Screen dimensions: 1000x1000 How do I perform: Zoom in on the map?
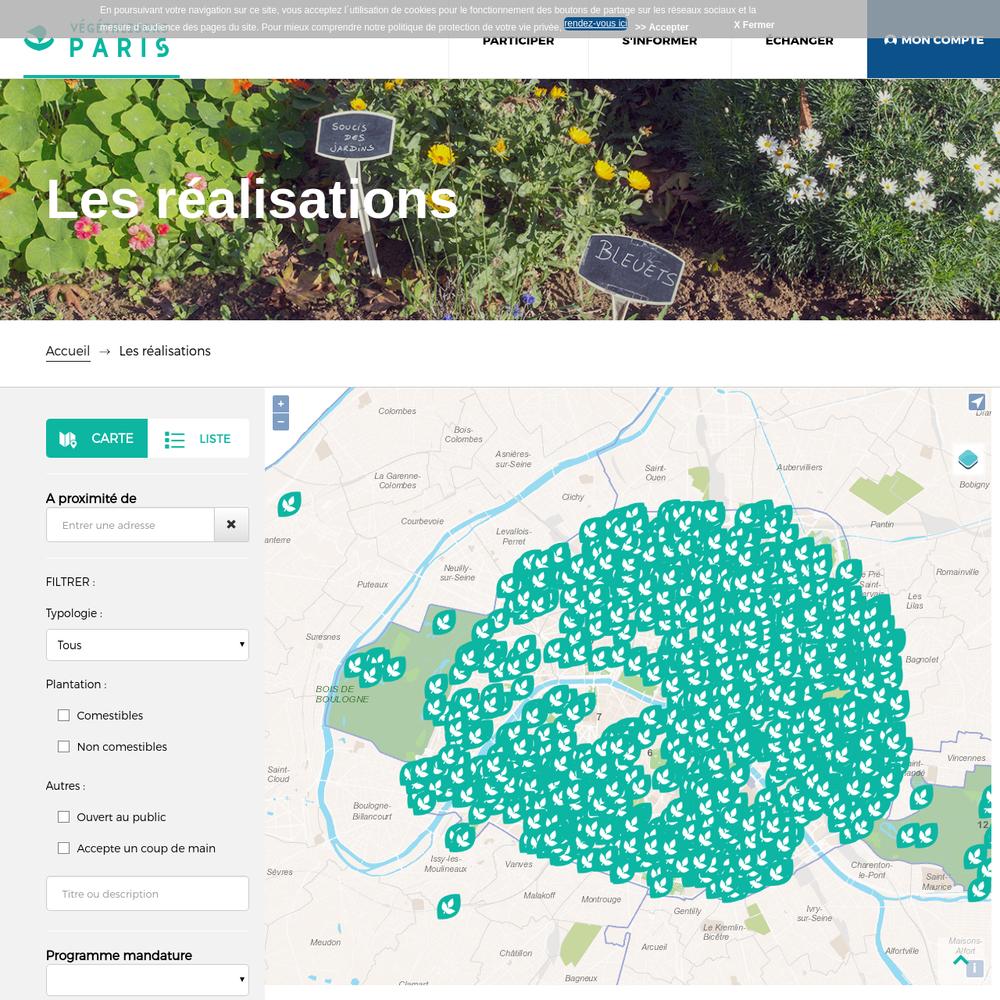click(x=281, y=404)
